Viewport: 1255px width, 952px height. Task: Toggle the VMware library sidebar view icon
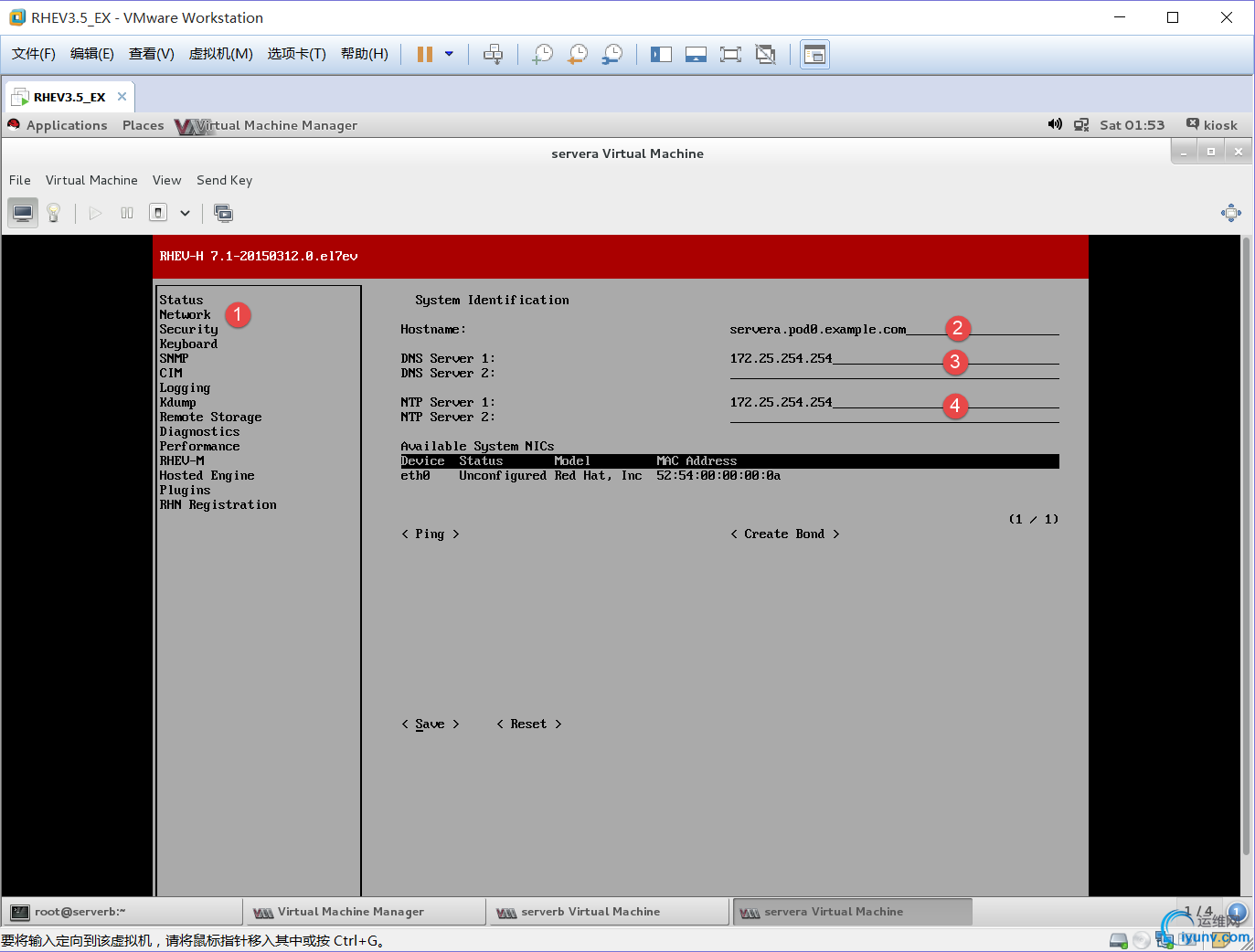(661, 55)
